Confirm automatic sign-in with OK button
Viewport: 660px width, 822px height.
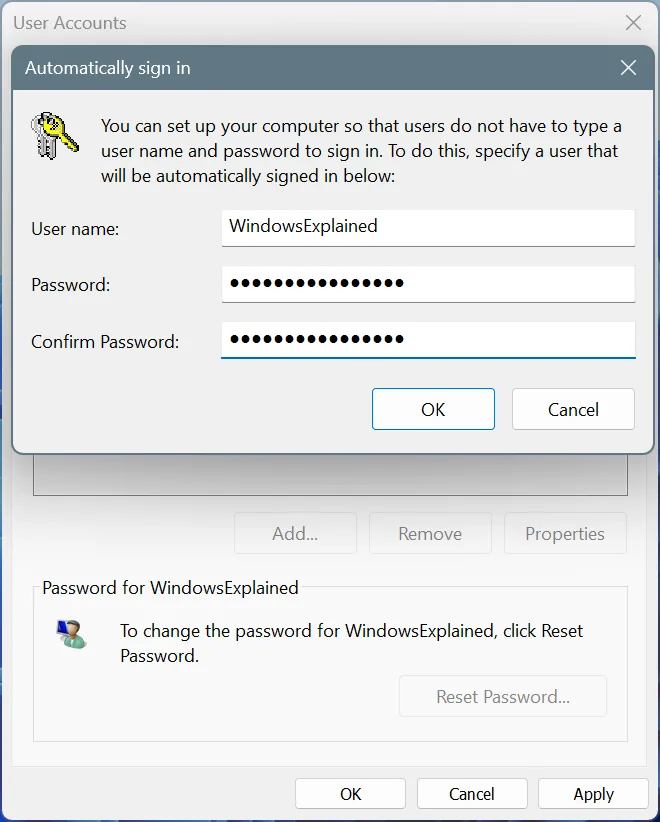pyautogui.click(x=434, y=409)
